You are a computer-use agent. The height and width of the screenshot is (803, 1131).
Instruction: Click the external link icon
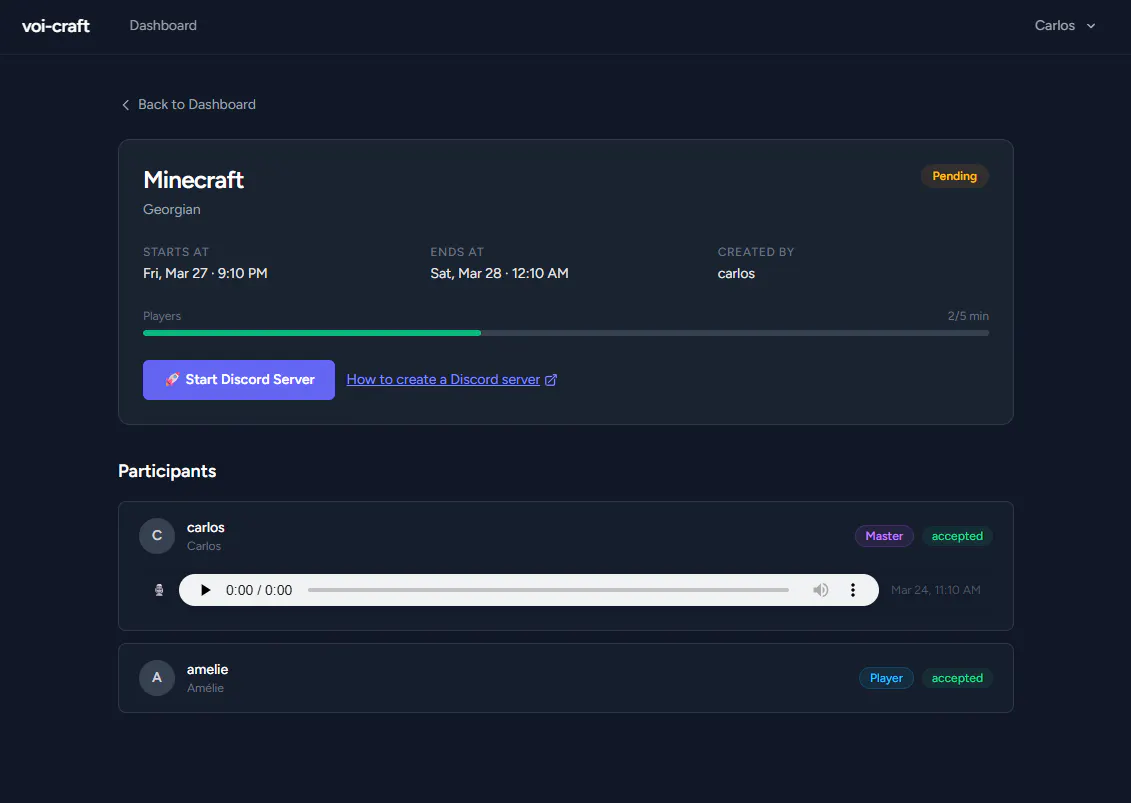pyautogui.click(x=550, y=380)
